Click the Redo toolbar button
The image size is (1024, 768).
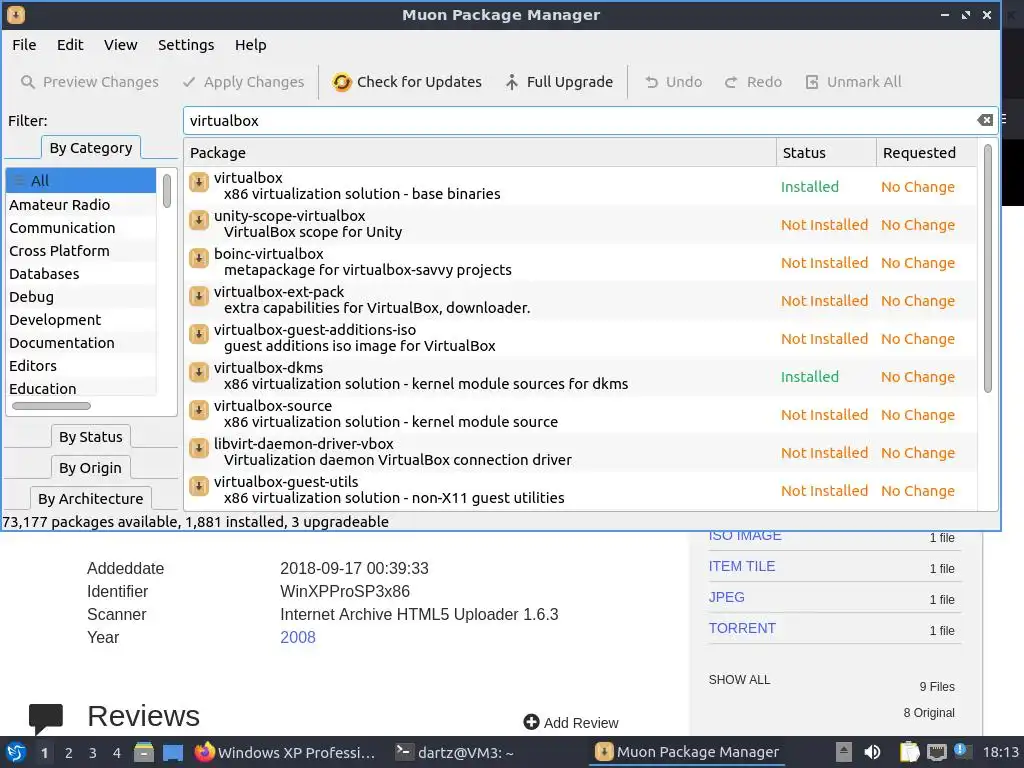pyautogui.click(x=753, y=82)
